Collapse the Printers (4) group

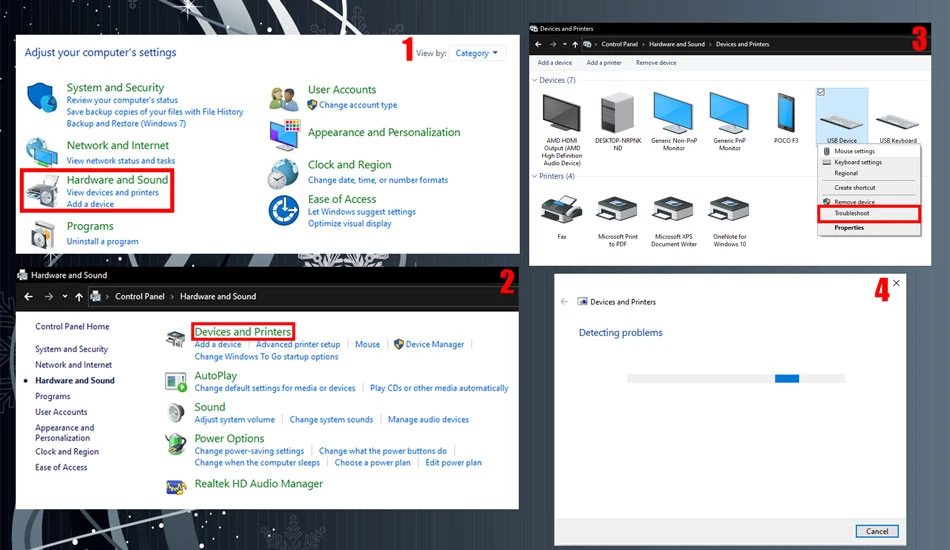click(x=534, y=176)
